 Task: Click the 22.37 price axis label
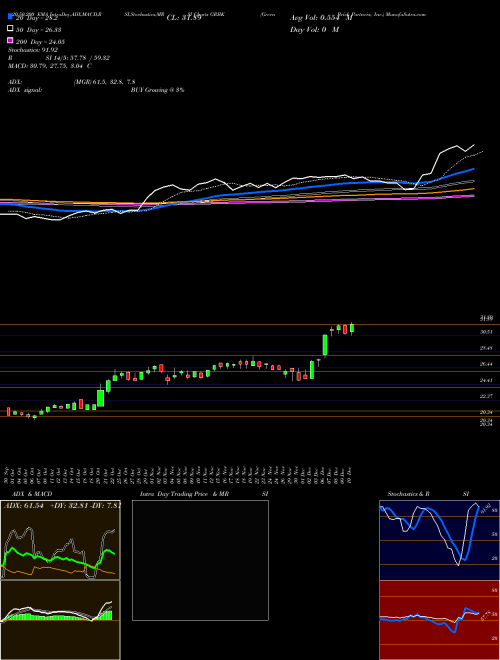[487, 396]
